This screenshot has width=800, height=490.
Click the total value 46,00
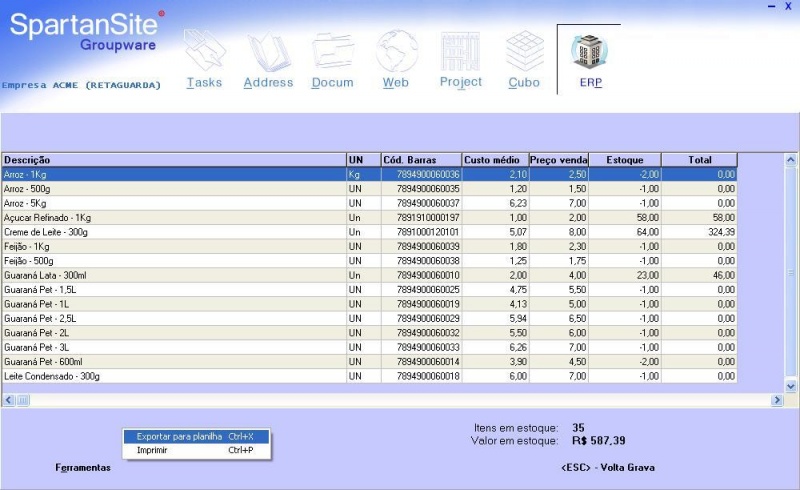coord(724,275)
